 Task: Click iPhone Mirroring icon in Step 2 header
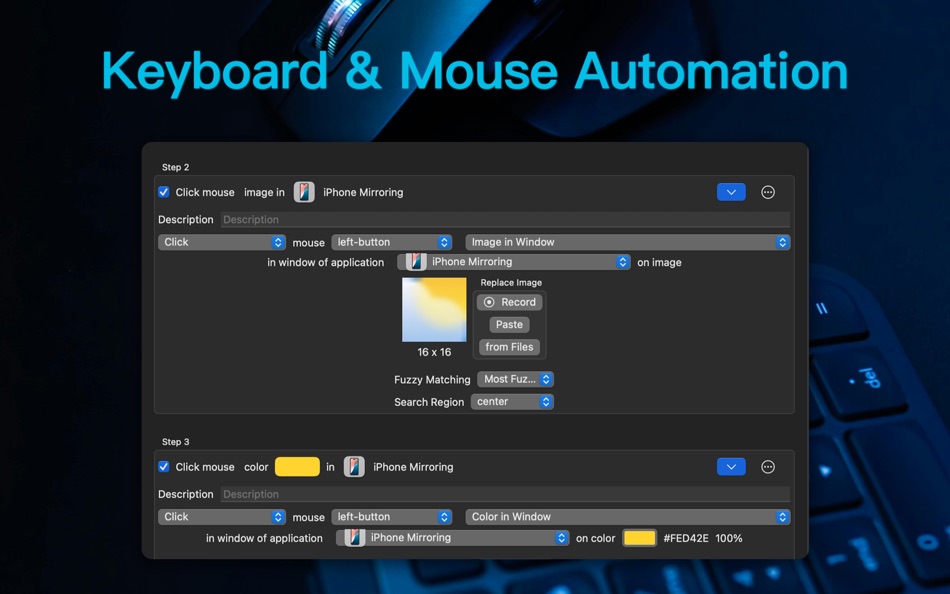click(x=304, y=192)
